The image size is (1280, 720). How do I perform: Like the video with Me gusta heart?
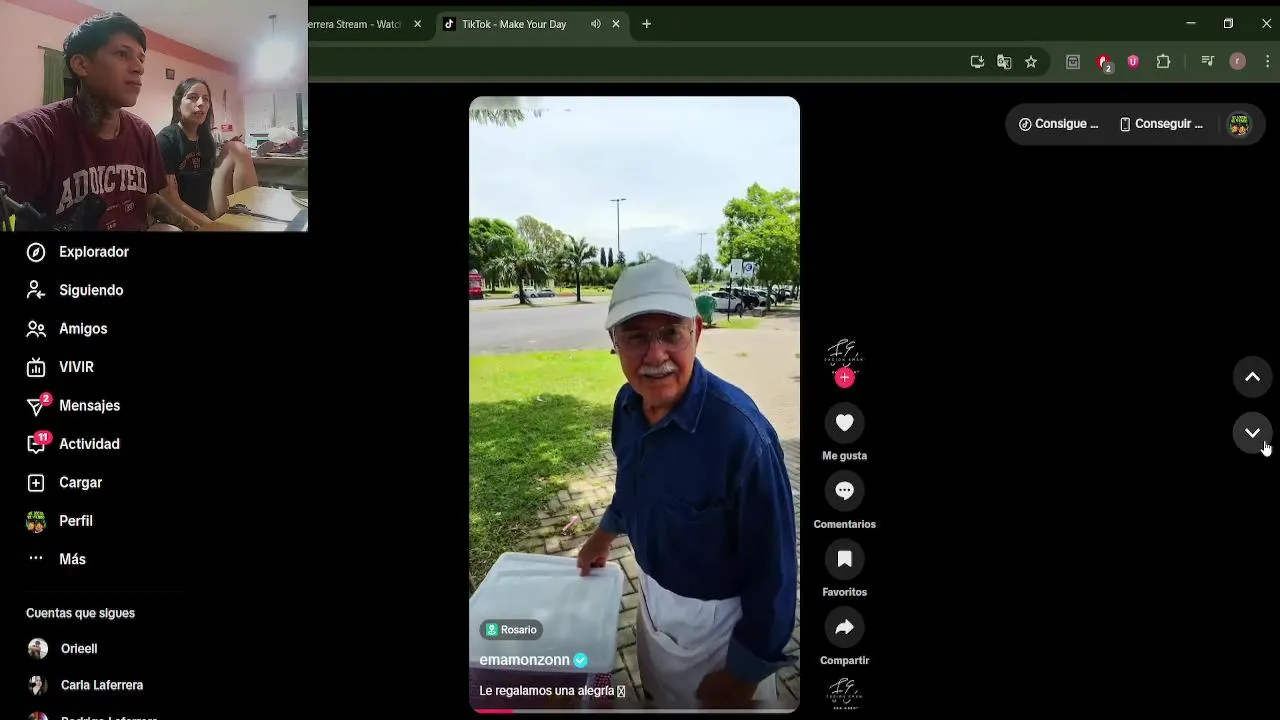click(844, 423)
